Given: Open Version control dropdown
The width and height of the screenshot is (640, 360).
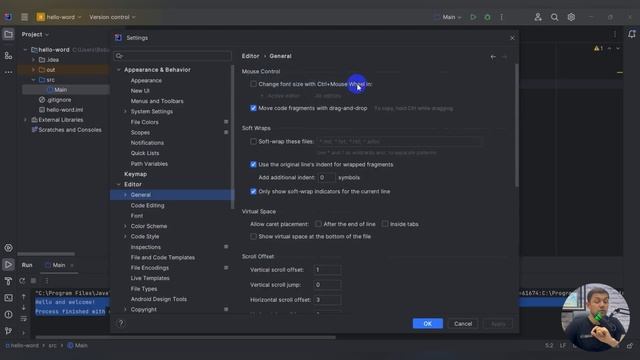Looking at the screenshot, I should [x=112, y=17].
